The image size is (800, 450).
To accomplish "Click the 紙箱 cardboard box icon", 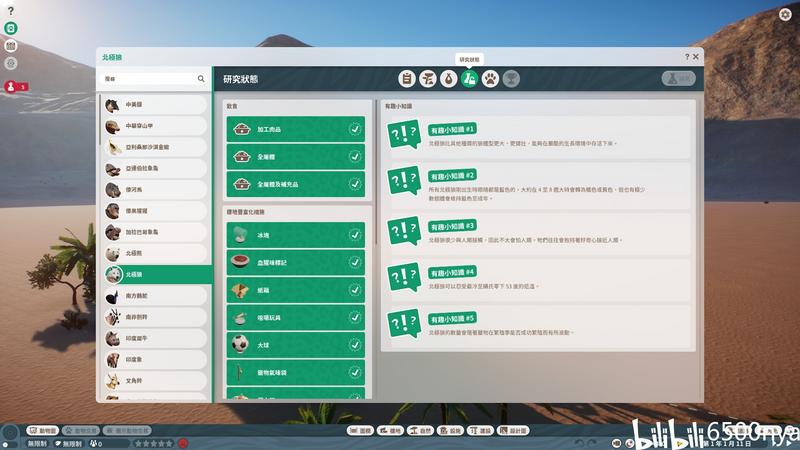I will [x=240, y=290].
